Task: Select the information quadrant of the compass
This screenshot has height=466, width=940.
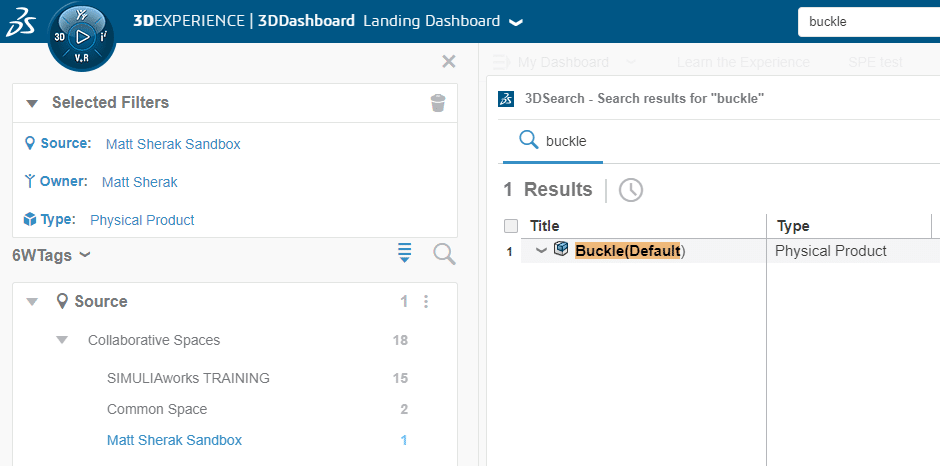Action: tap(104, 37)
